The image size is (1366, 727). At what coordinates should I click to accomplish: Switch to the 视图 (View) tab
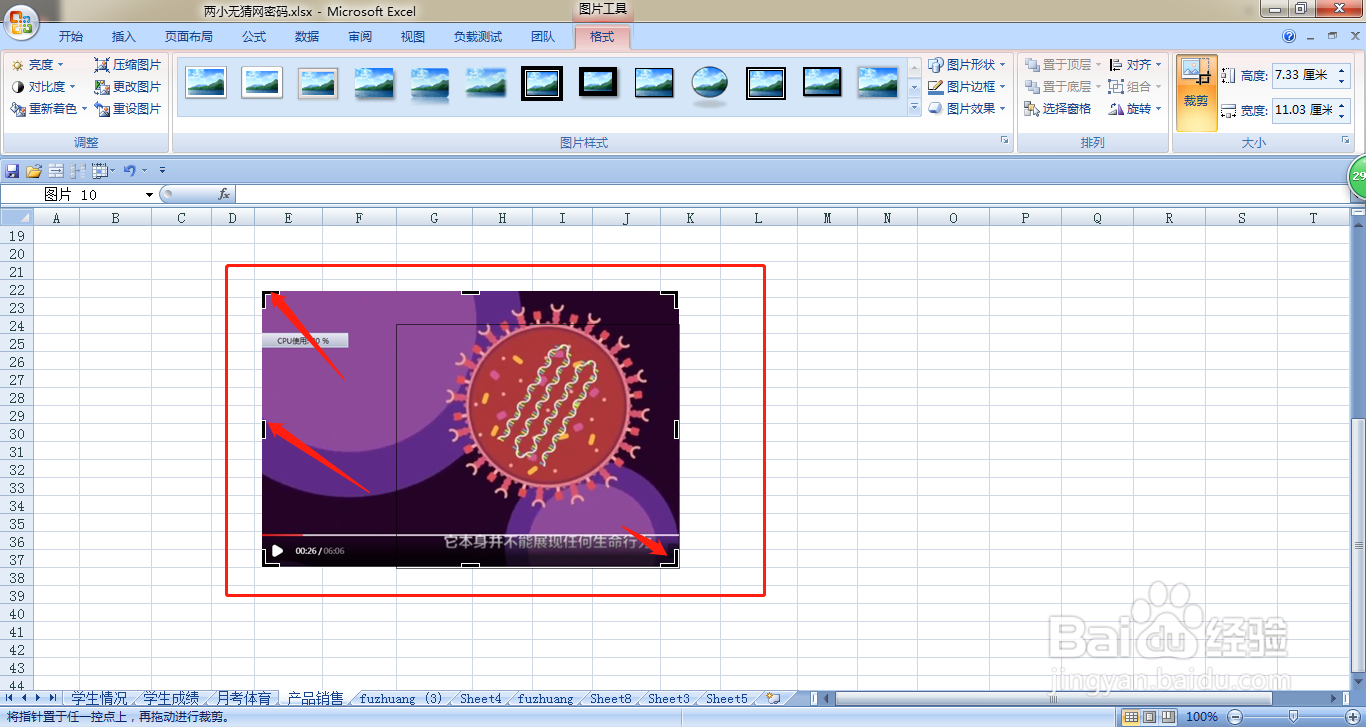coord(413,37)
